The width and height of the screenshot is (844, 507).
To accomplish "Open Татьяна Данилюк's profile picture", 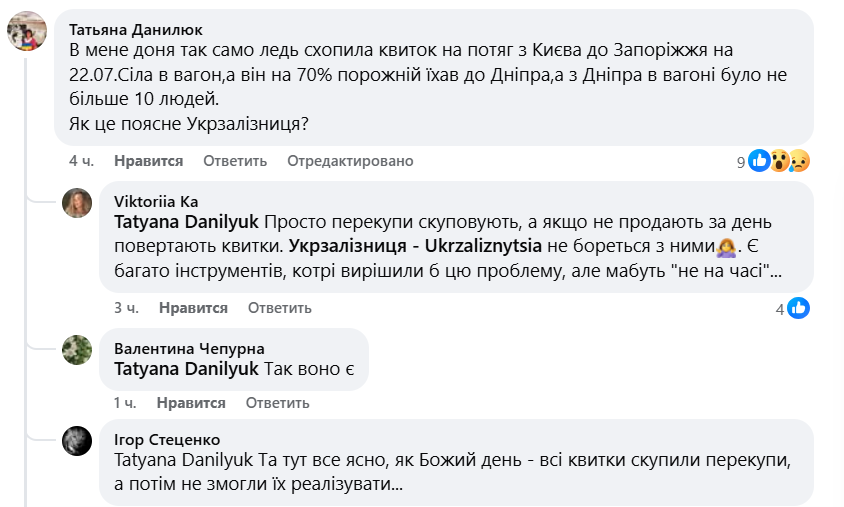I will 27,32.
